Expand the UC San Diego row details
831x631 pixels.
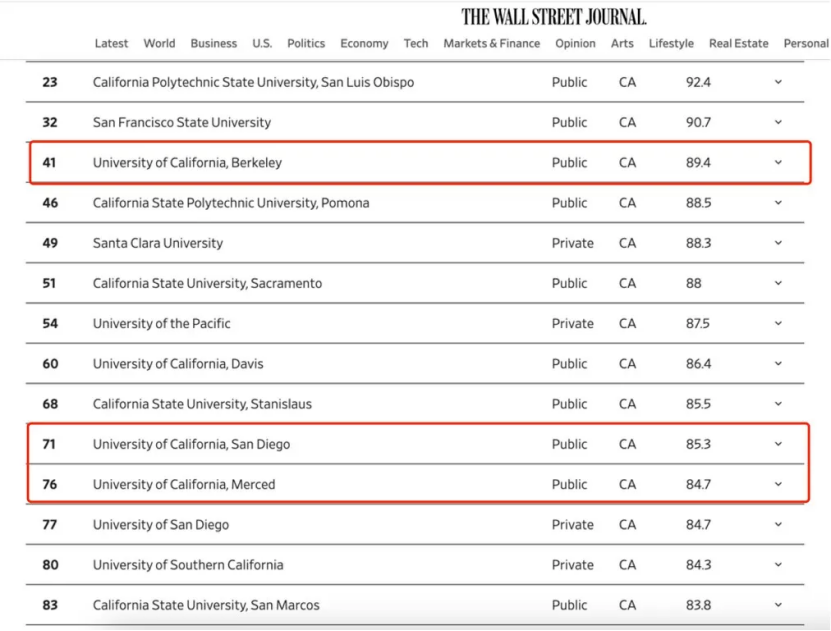click(778, 445)
